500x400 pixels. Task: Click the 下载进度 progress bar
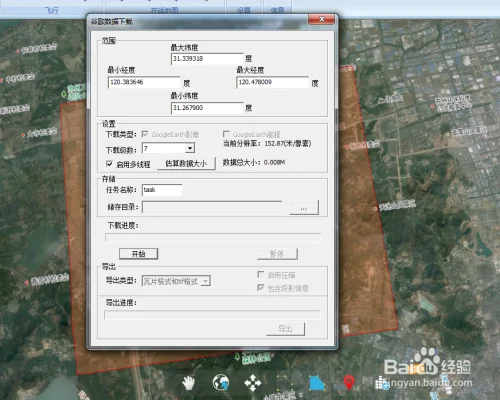coord(213,238)
